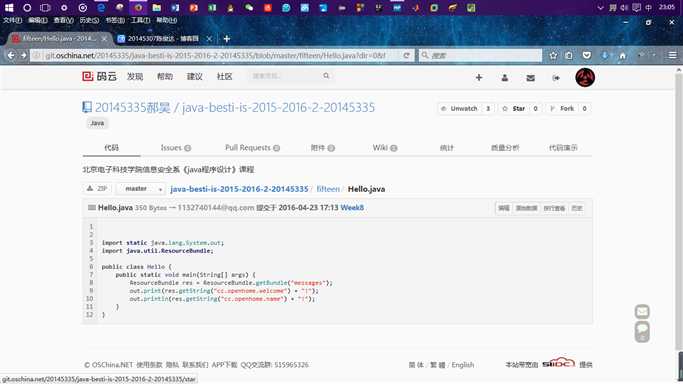Image resolution: width=683 pixels, height=384 pixels.
Task: Open the 编辑 menu in menu bar
Action: [x=37, y=20]
